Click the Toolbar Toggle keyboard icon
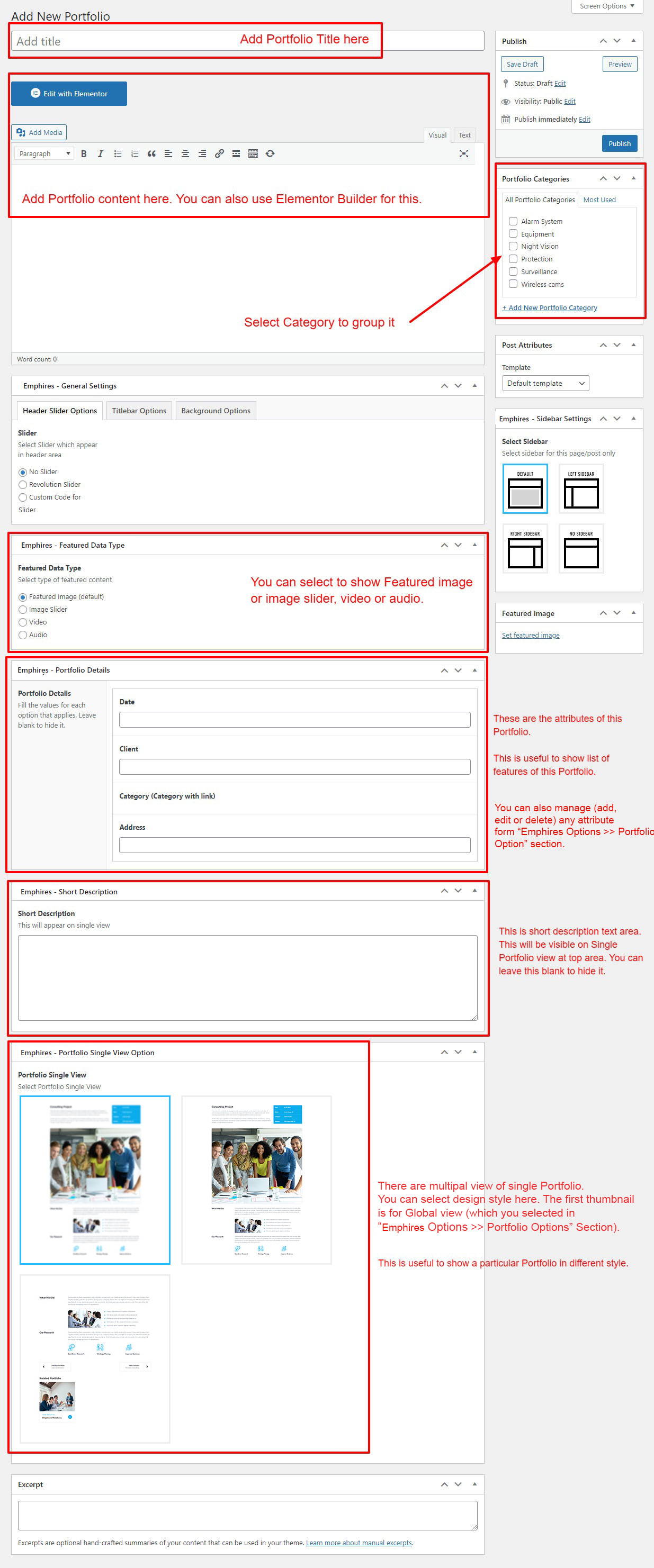 pos(253,154)
